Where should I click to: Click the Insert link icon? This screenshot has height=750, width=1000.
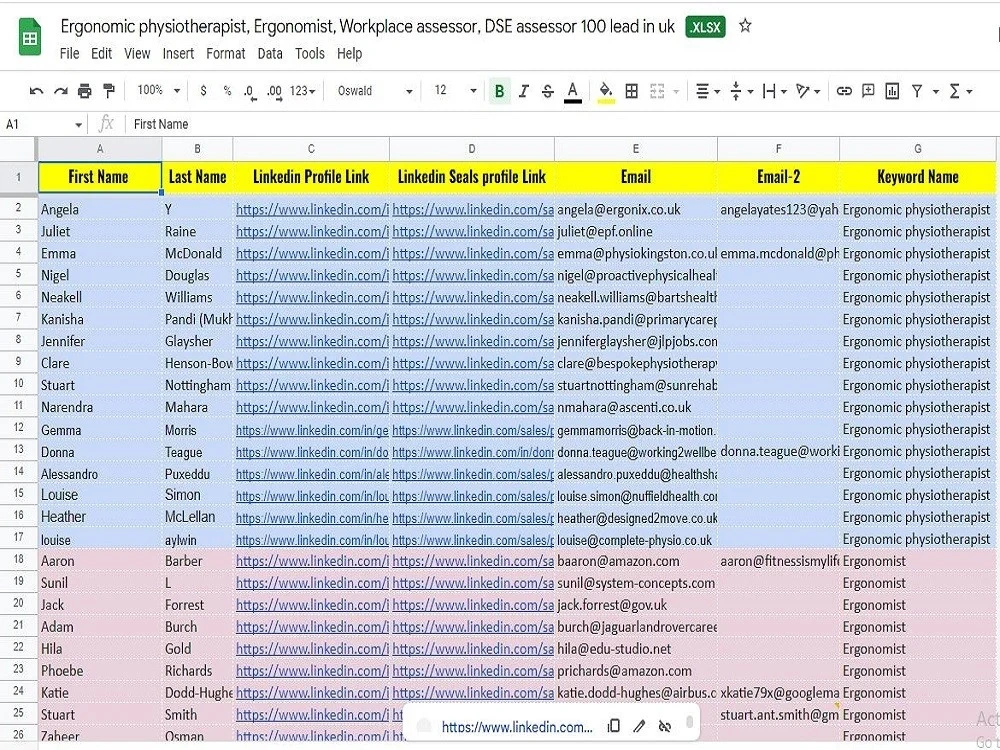[844, 91]
